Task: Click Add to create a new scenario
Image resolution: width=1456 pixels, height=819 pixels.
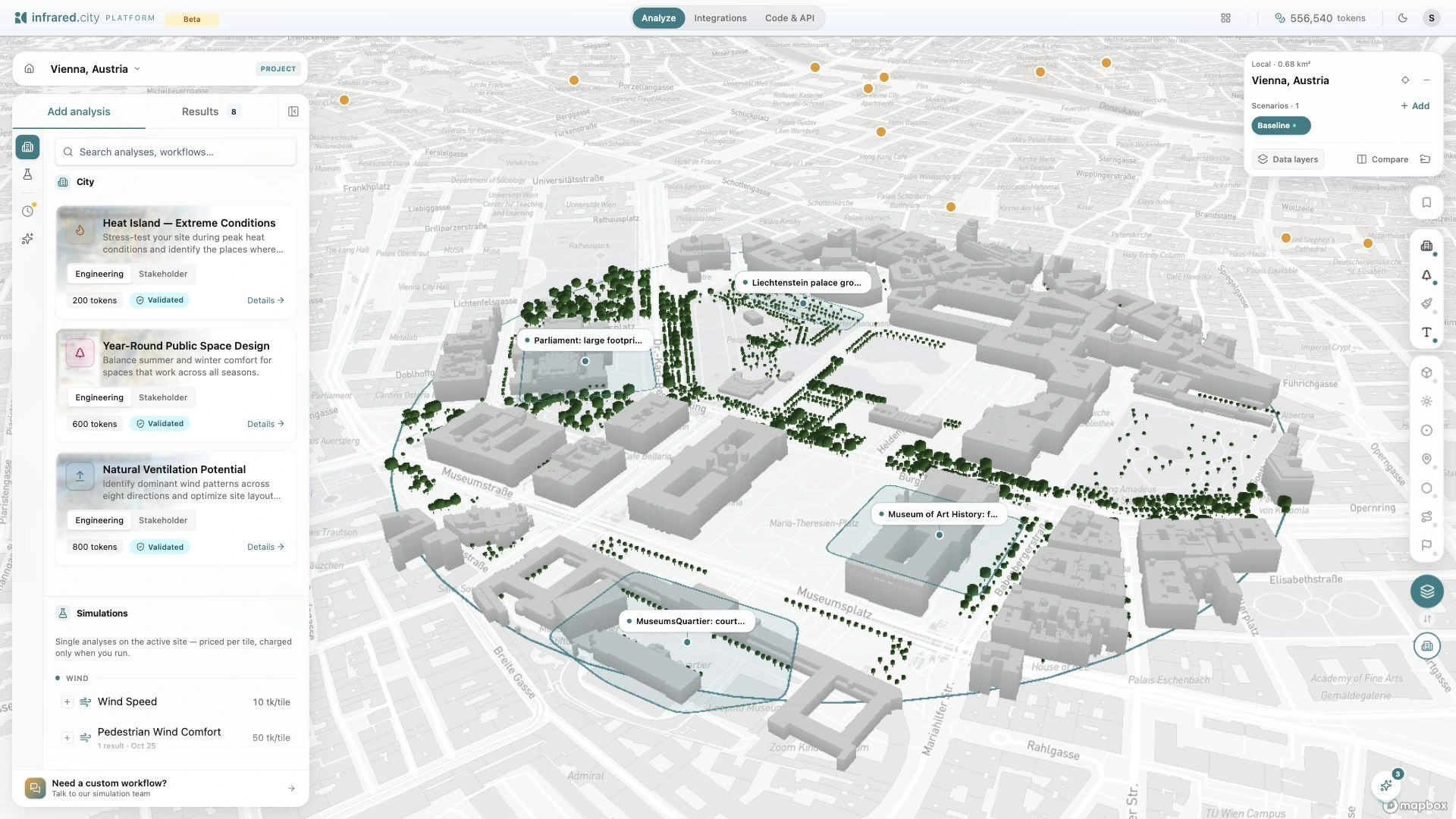Action: (1415, 106)
